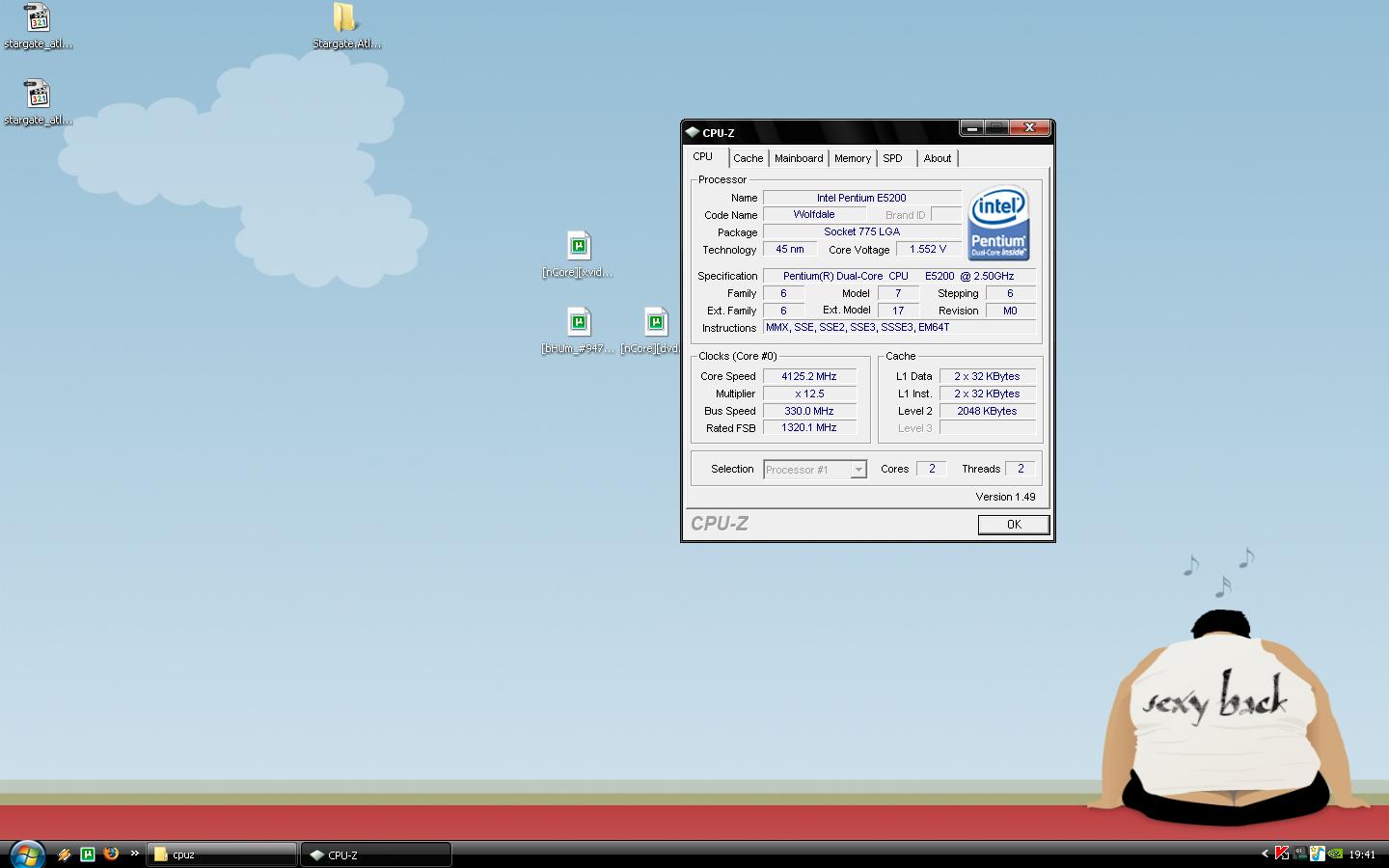This screenshot has height=868, width=1389.
Task: Select Stargate Atl folder on desktop
Action: [x=346, y=26]
